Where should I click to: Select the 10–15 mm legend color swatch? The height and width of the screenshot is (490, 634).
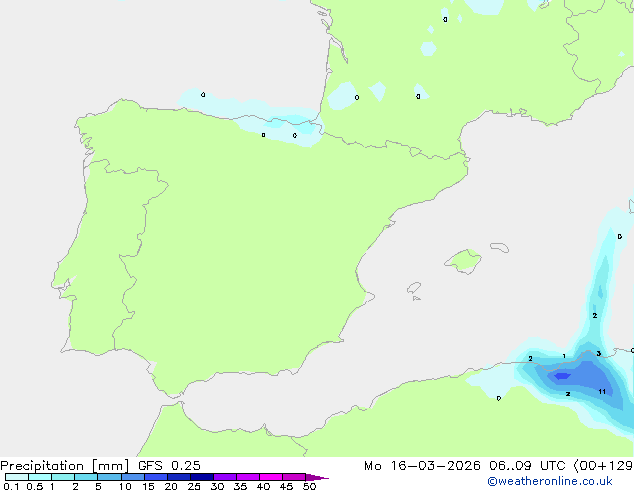tap(132, 477)
